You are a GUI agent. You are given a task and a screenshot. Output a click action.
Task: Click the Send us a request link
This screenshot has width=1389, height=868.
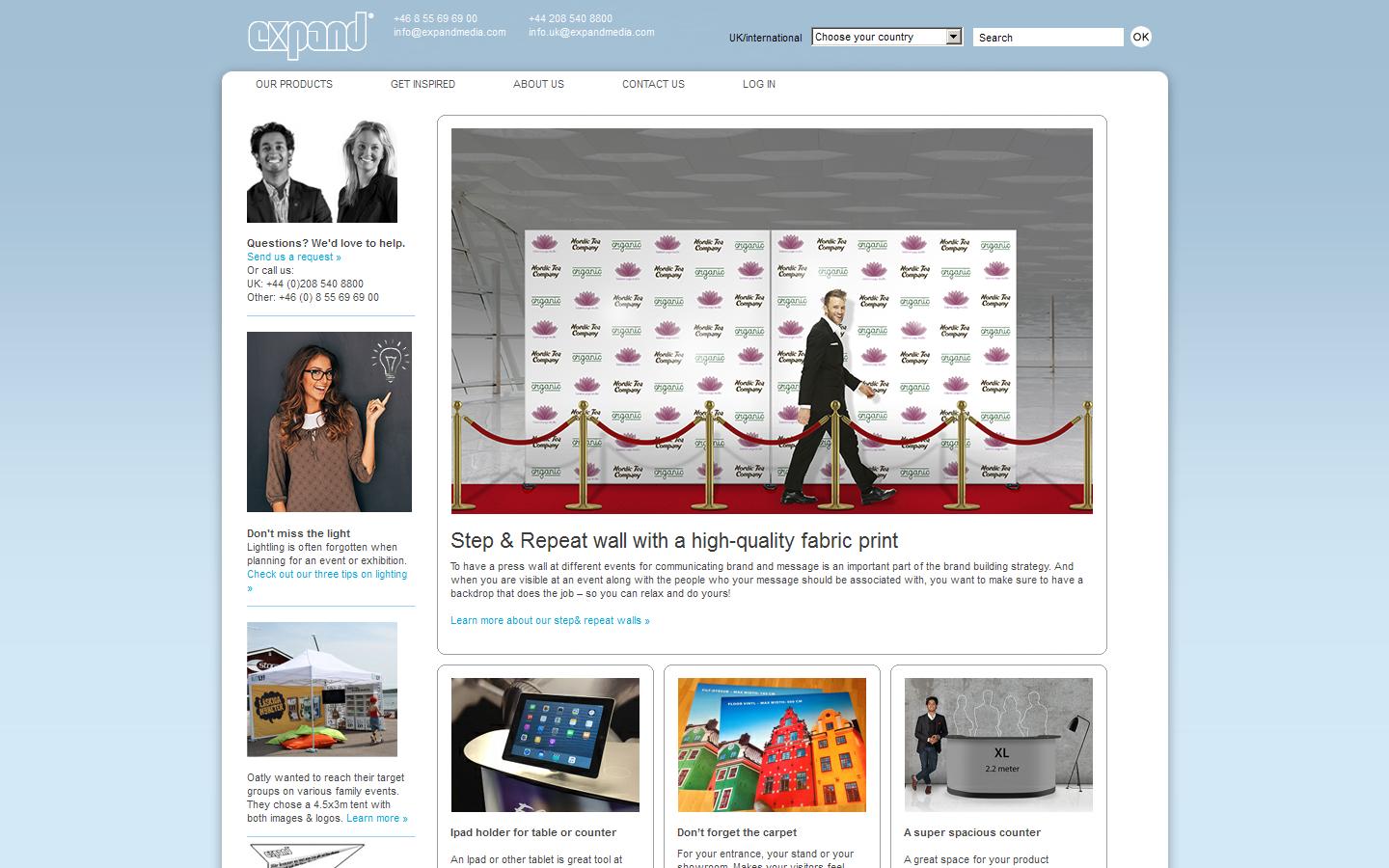pos(293,258)
